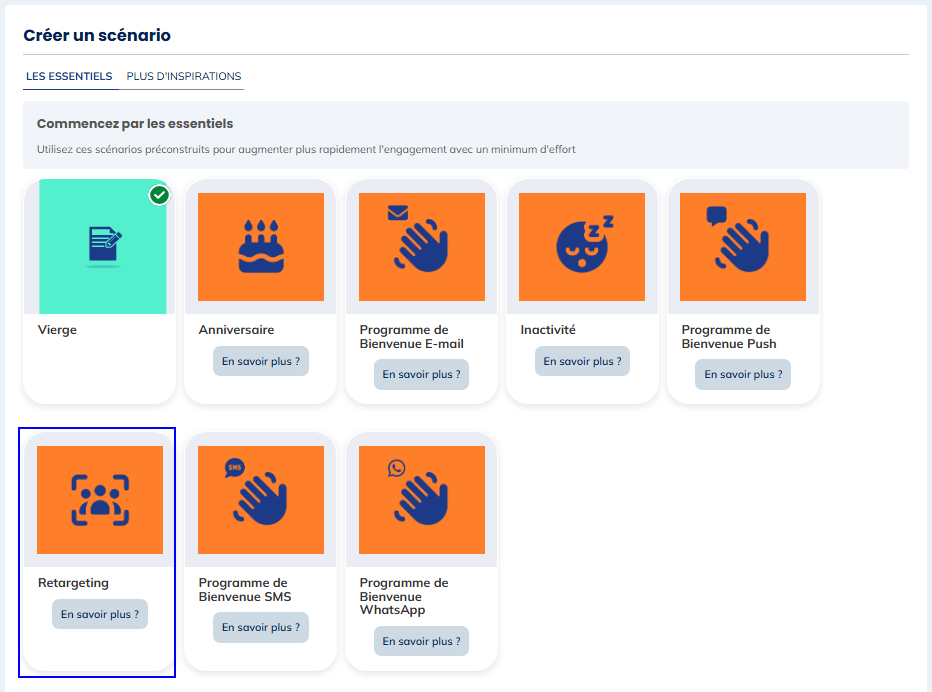Image resolution: width=932 pixels, height=692 pixels.
Task: Click En savoir plus for Programme de Bienvenue Push
Action: tap(743, 374)
